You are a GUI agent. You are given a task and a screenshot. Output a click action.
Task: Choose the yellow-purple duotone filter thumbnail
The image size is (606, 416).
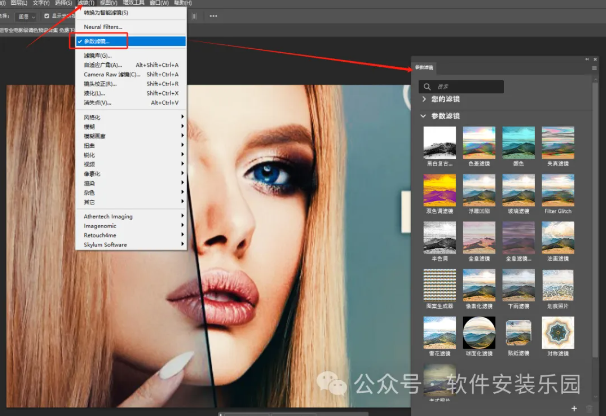[x=439, y=189]
